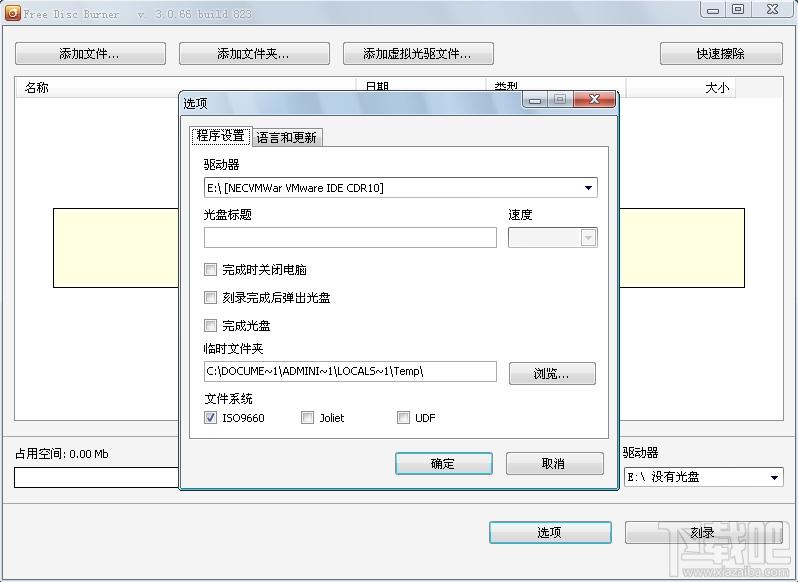
Task: Click the 选项 button in main window
Action: [x=550, y=533]
